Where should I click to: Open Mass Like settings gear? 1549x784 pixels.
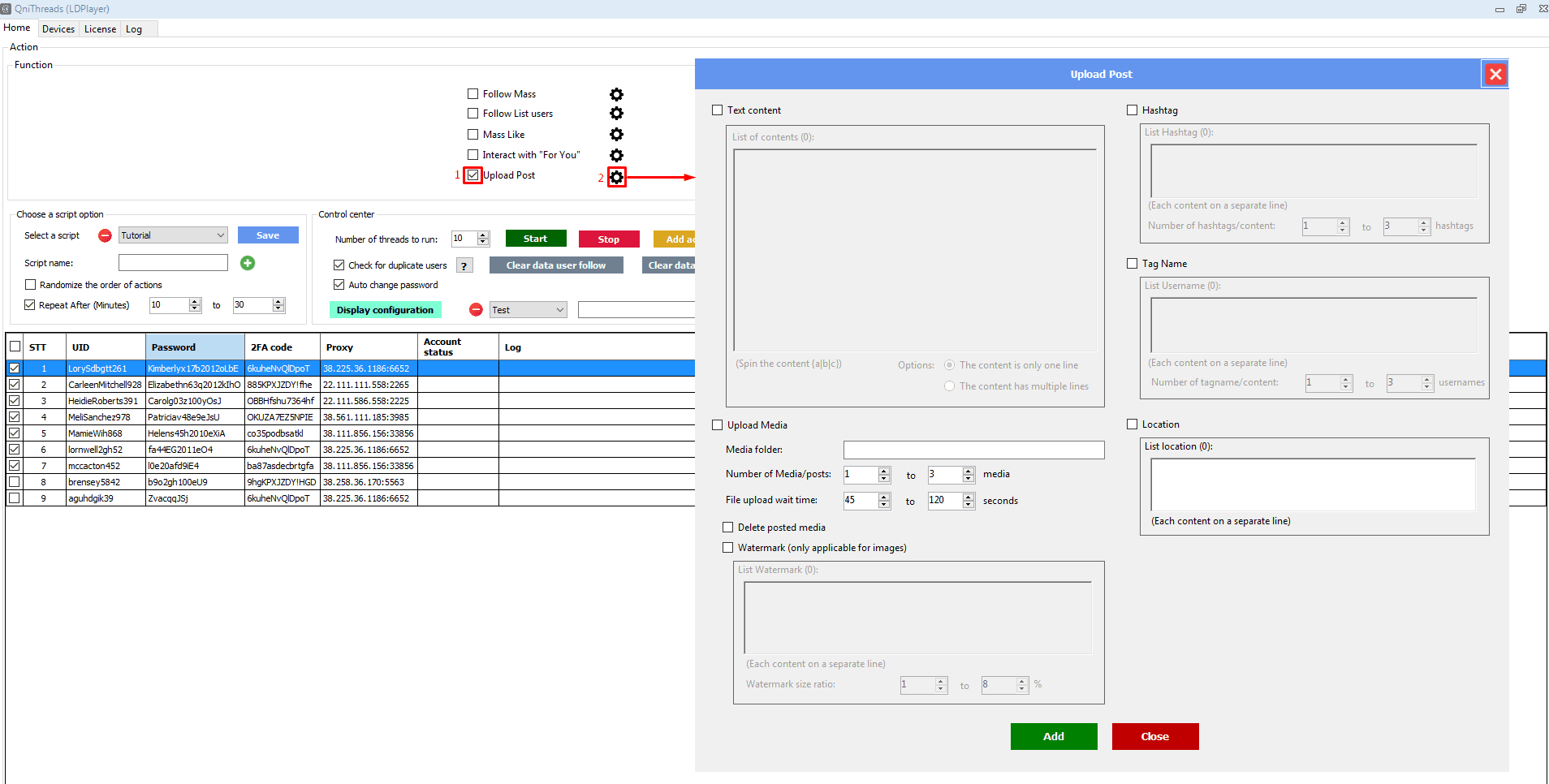[x=616, y=135]
